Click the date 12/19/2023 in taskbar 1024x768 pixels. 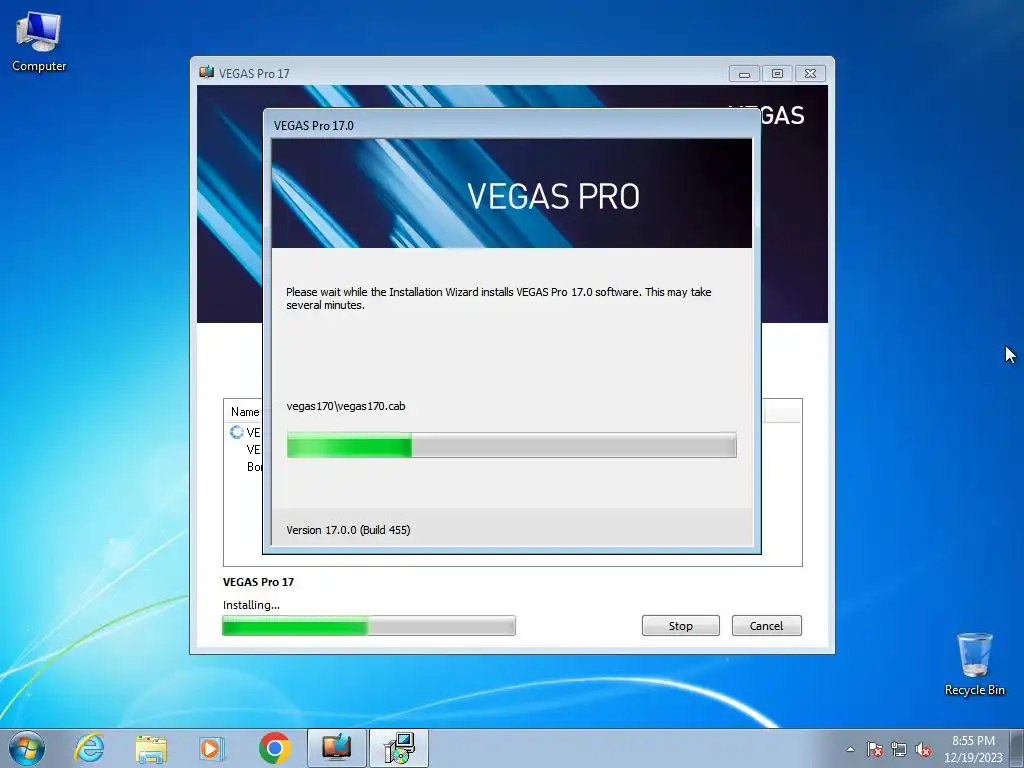pyautogui.click(x=973, y=758)
